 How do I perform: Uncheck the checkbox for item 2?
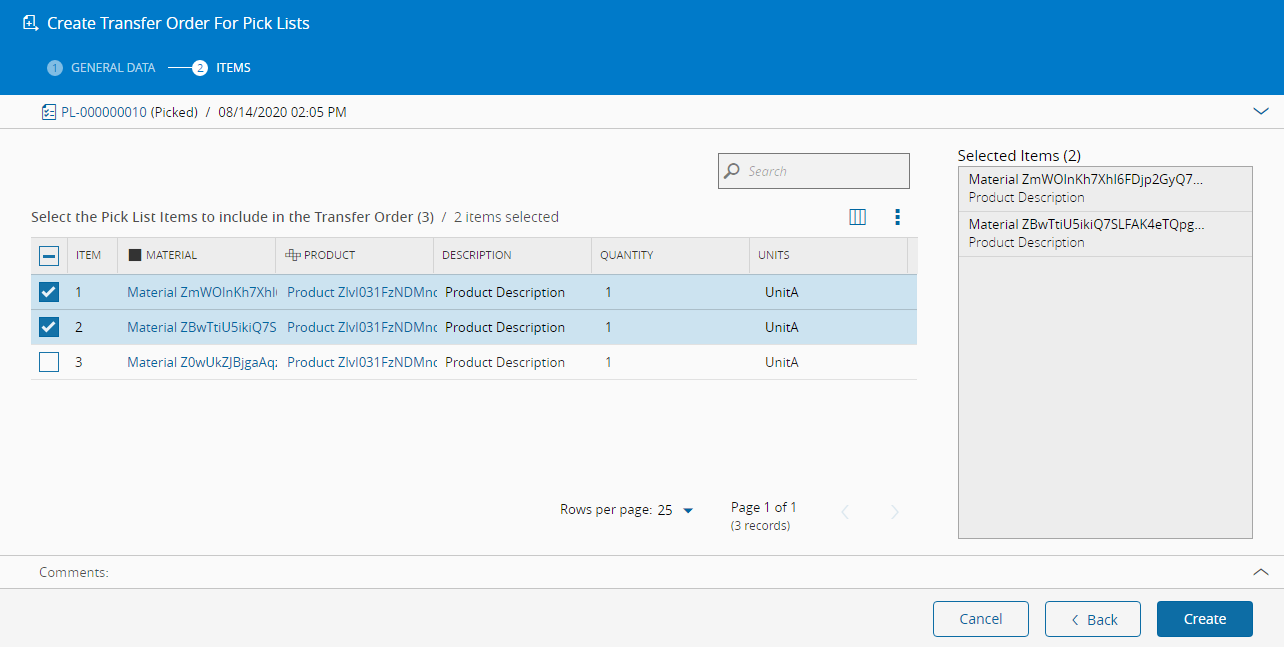coord(49,327)
